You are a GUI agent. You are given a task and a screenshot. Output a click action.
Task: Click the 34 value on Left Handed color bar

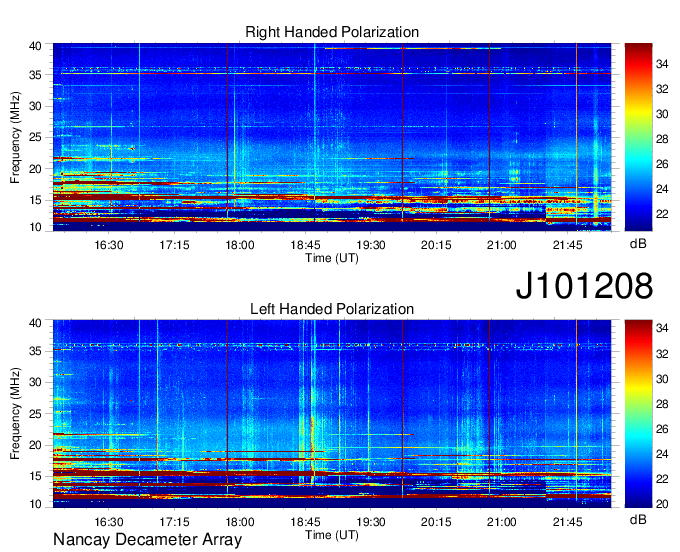(662, 328)
